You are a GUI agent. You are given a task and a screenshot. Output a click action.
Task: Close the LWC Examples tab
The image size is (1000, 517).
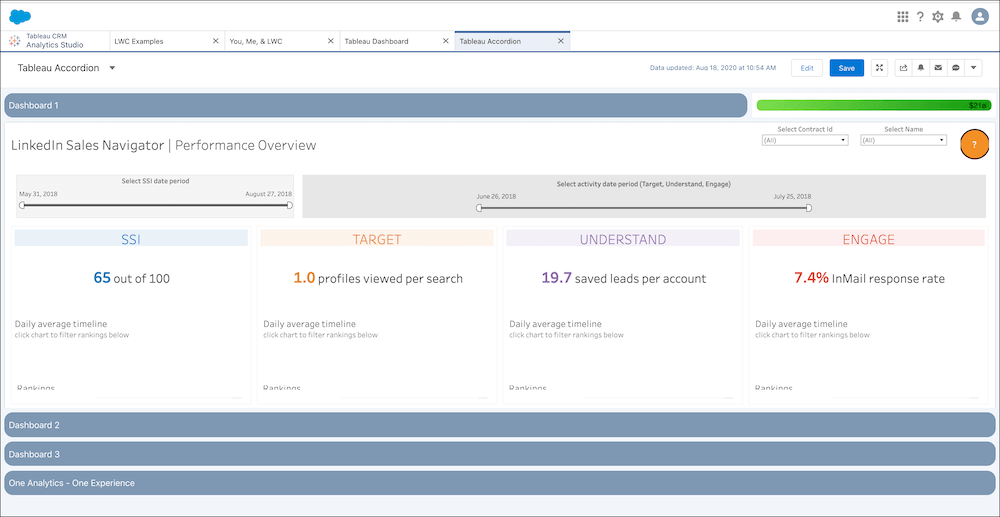(216, 41)
